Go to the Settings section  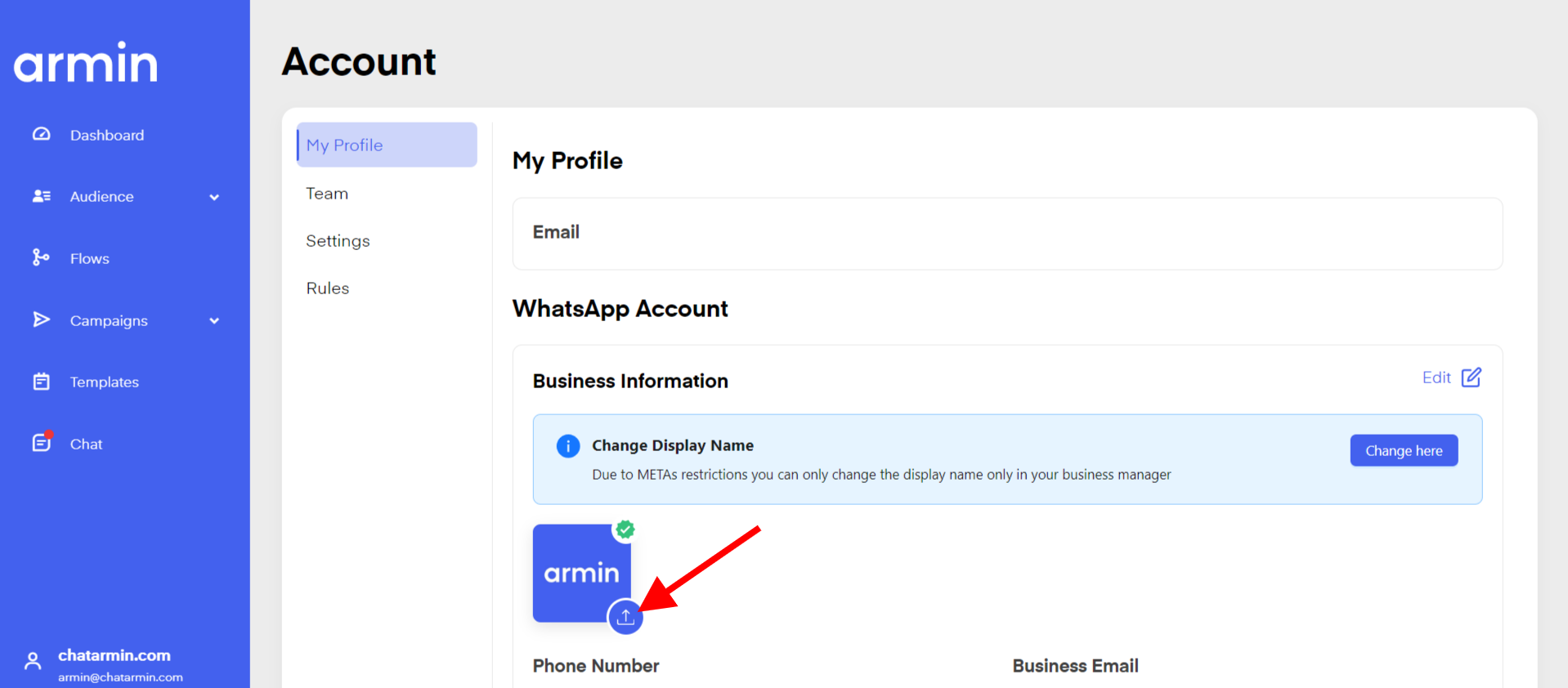pyautogui.click(x=338, y=241)
